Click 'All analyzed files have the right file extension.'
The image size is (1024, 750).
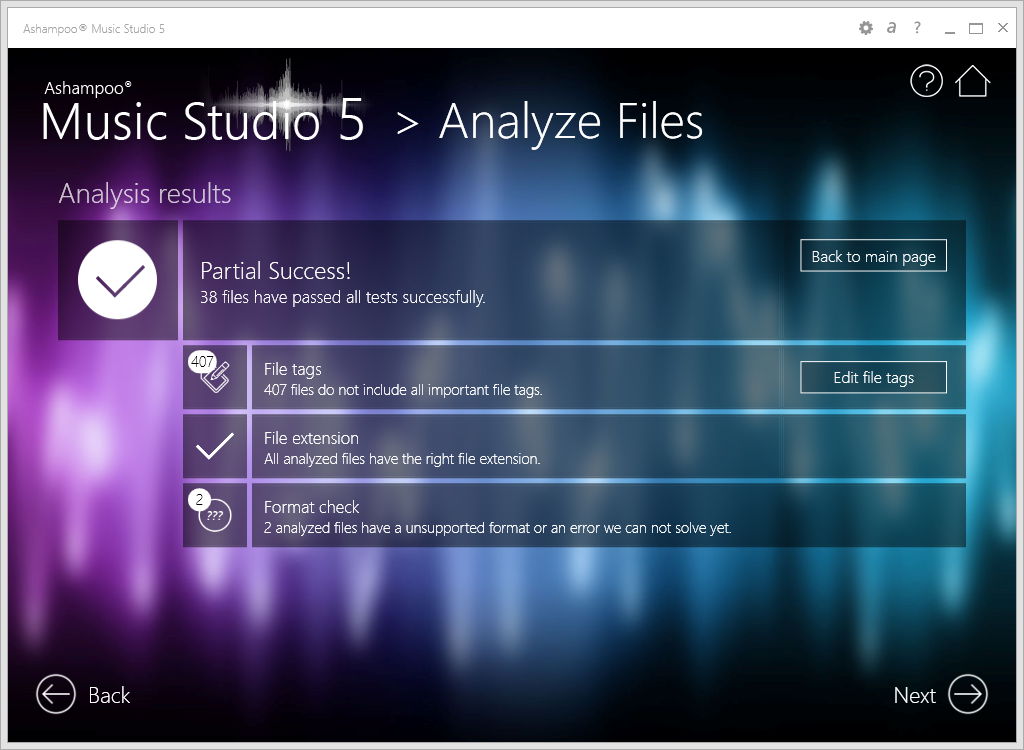[402, 459]
